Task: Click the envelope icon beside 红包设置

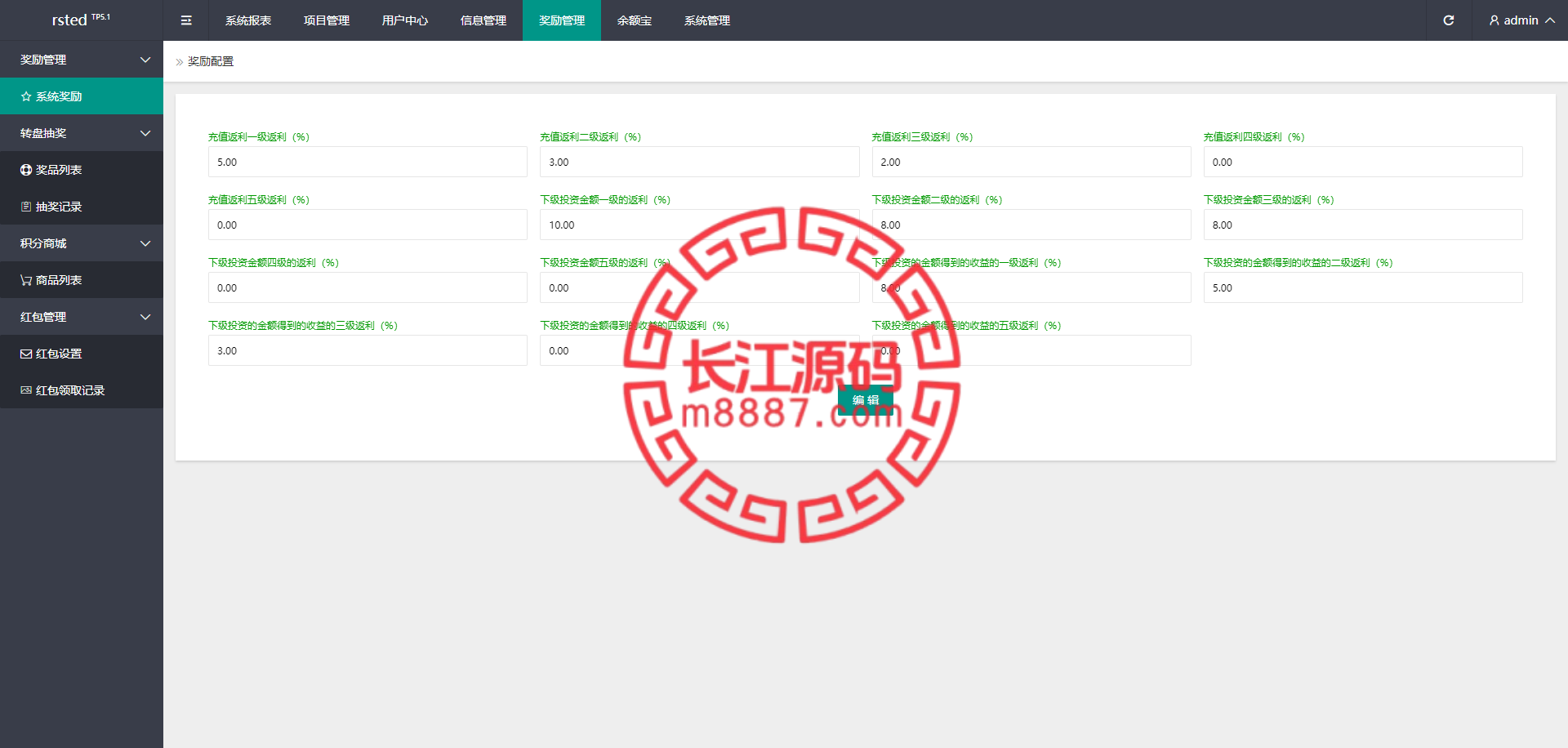Action: click(26, 354)
